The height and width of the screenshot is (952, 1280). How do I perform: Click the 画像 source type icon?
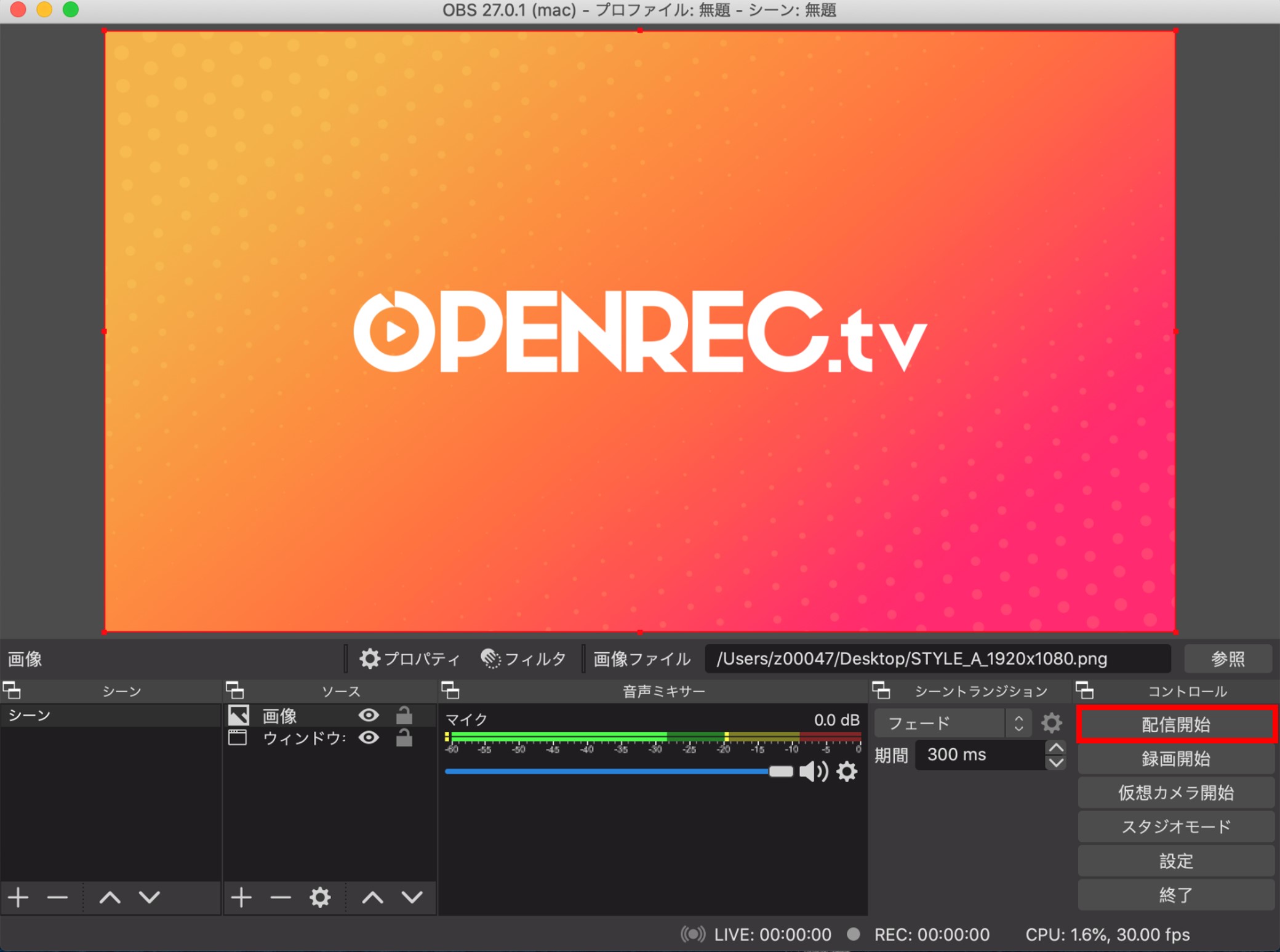click(x=238, y=714)
